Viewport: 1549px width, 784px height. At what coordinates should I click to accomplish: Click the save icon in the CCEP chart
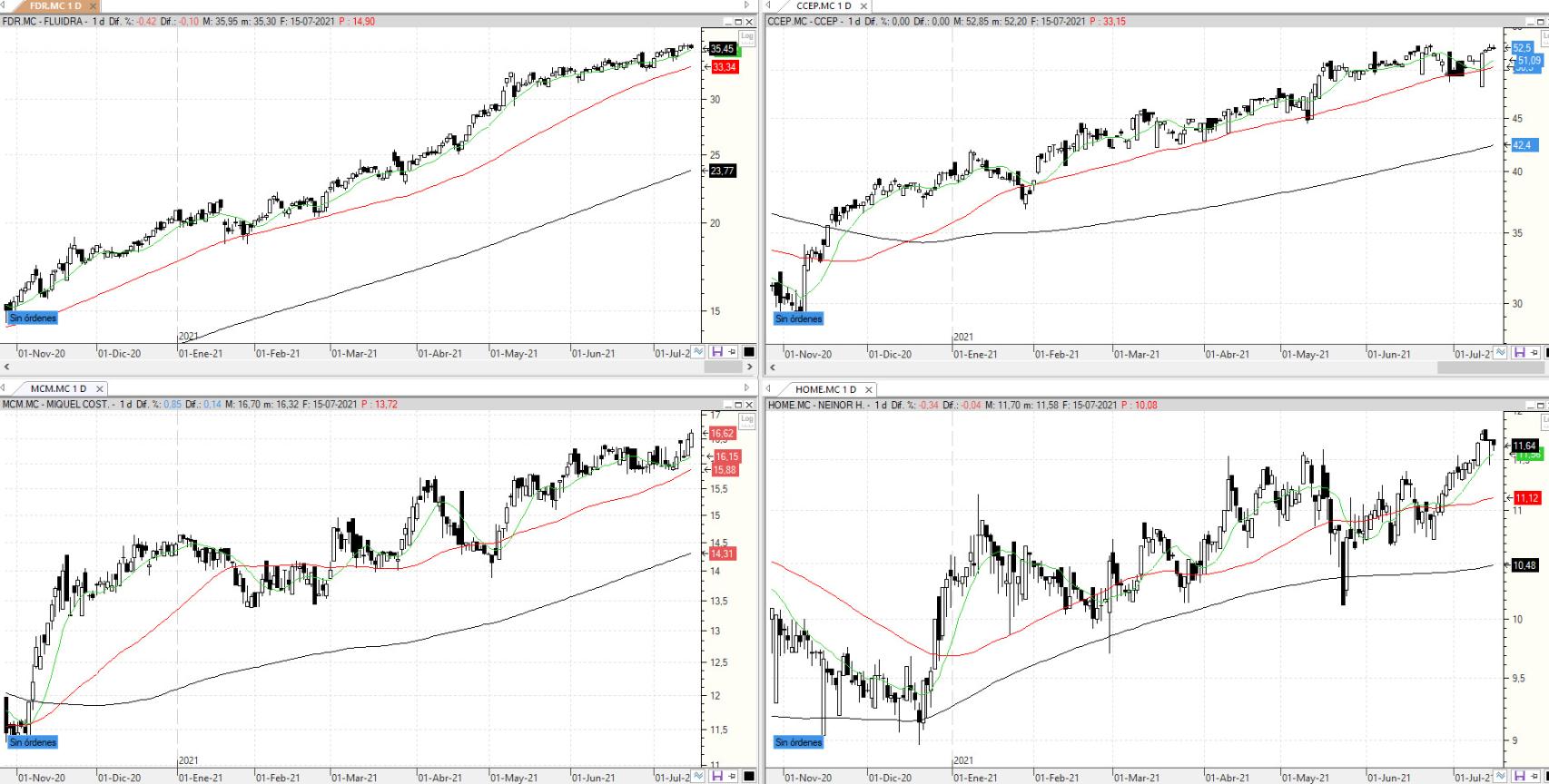pyautogui.click(x=1518, y=353)
